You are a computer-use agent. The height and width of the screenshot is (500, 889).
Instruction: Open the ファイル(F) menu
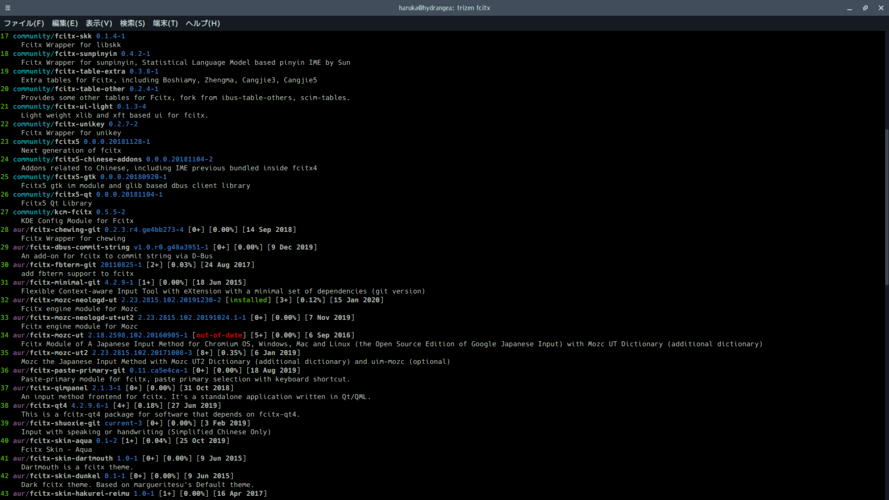[24, 23]
